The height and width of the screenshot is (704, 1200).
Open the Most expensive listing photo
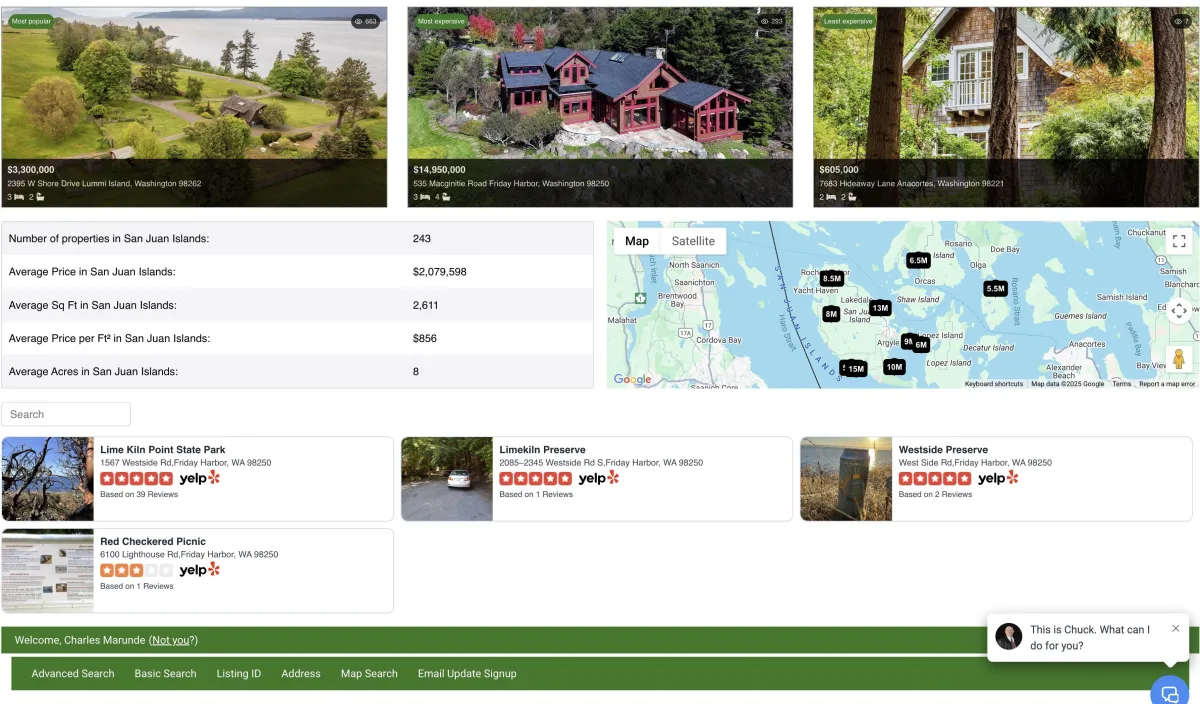click(x=600, y=107)
